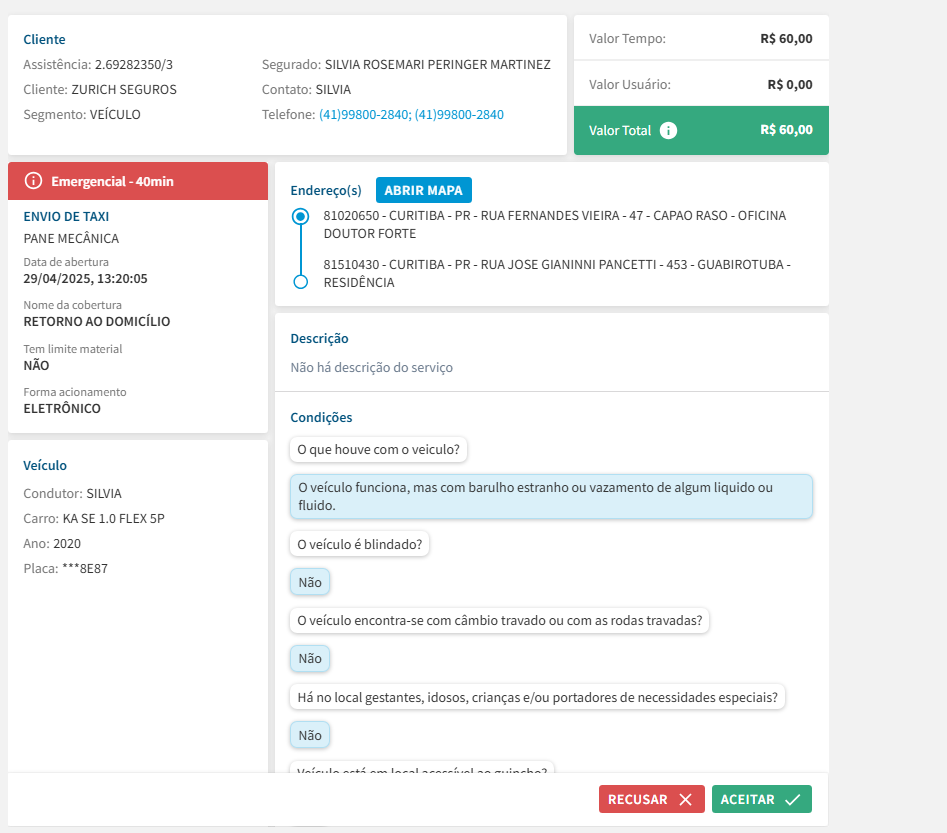Open the map with ABRIR MAPA
947x833 pixels.
pos(423,190)
